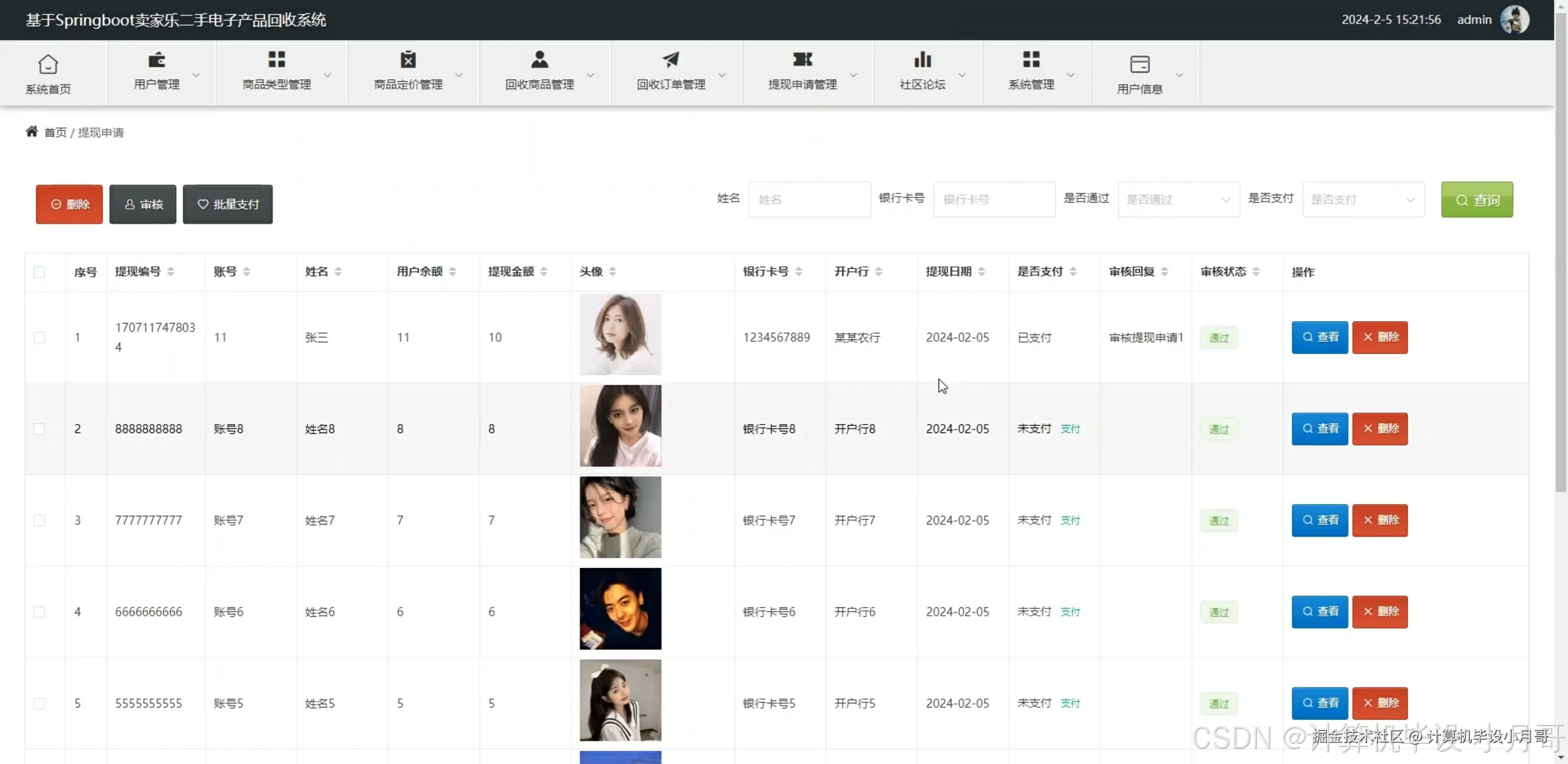This screenshot has width=1568, height=764.
Task: Check the row for 张三
Action: [x=39, y=338]
